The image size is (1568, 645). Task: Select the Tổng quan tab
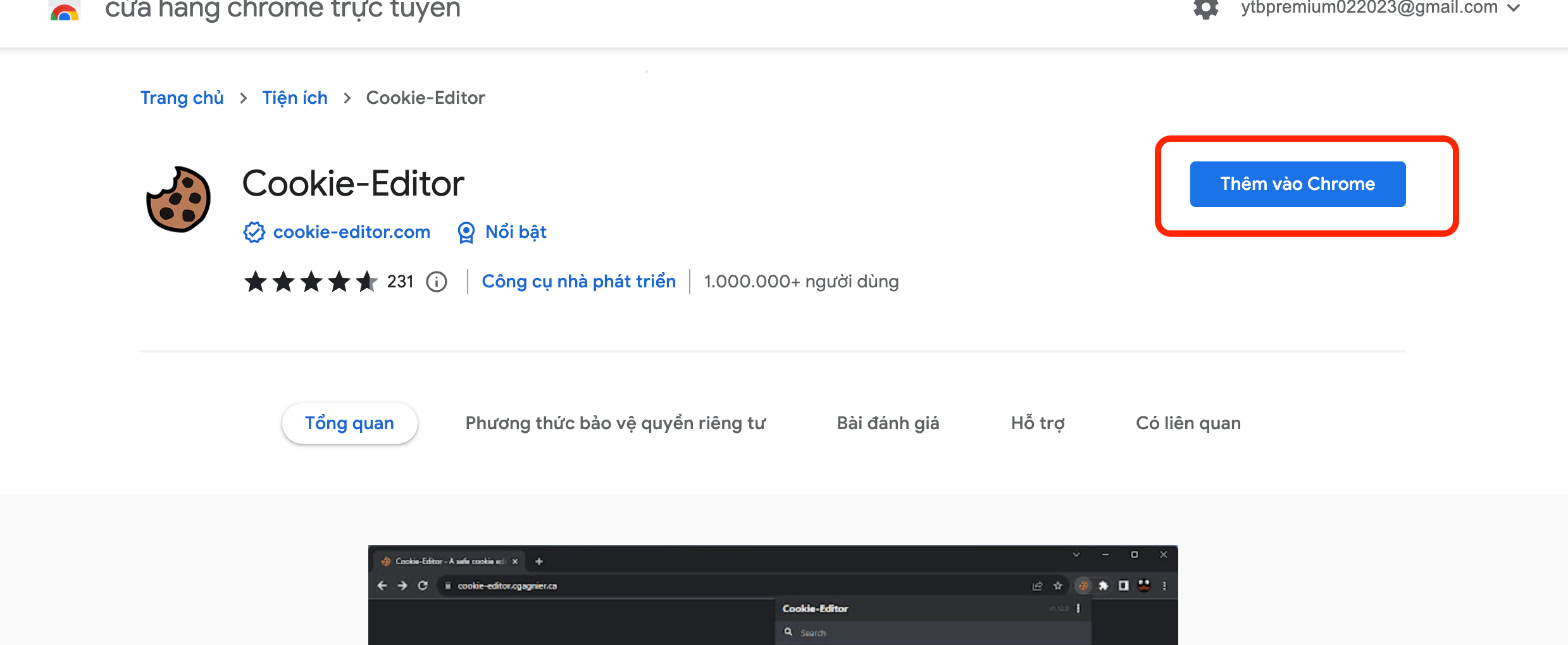click(349, 423)
